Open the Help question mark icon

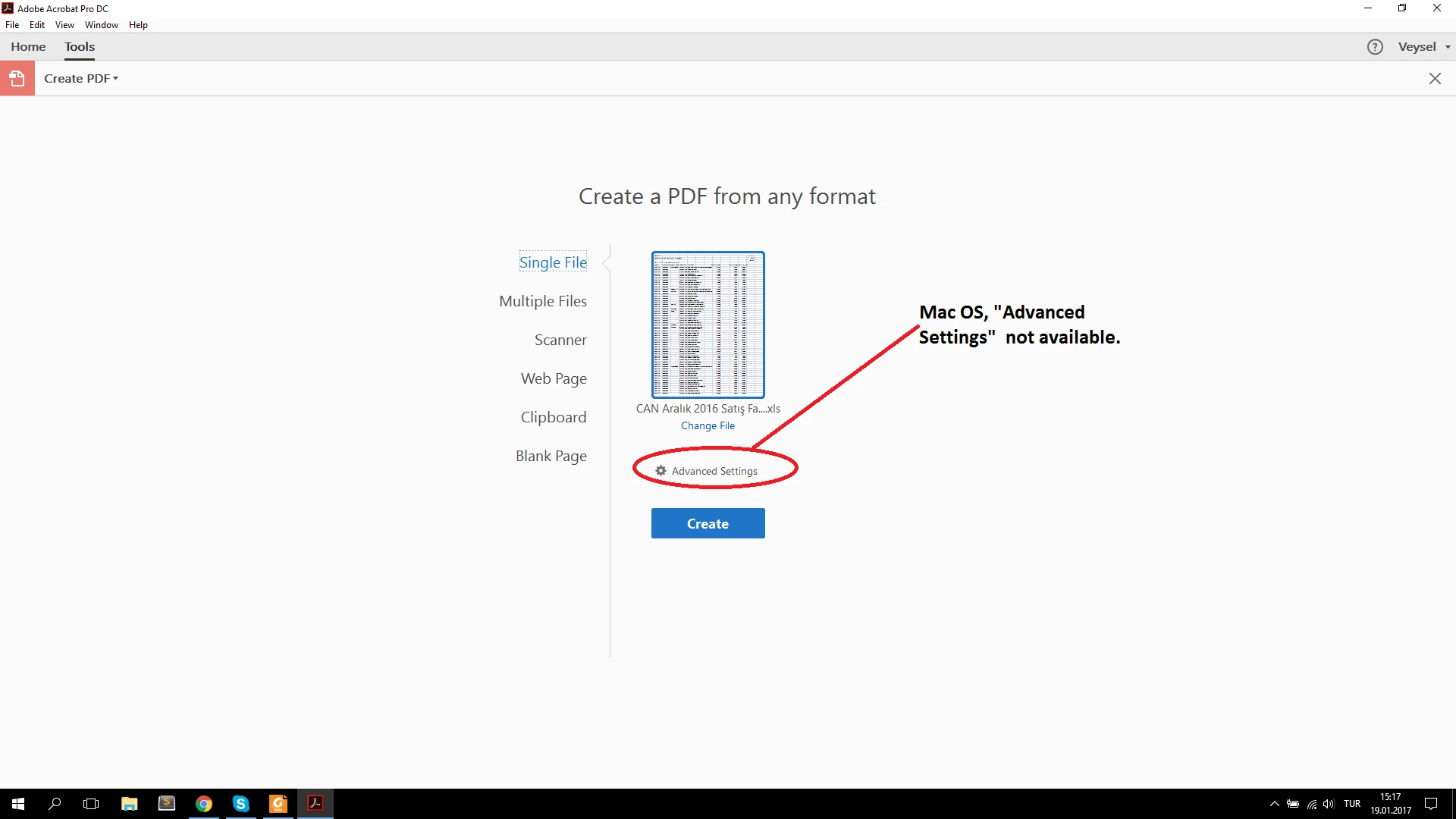pyautogui.click(x=1375, y=47)
